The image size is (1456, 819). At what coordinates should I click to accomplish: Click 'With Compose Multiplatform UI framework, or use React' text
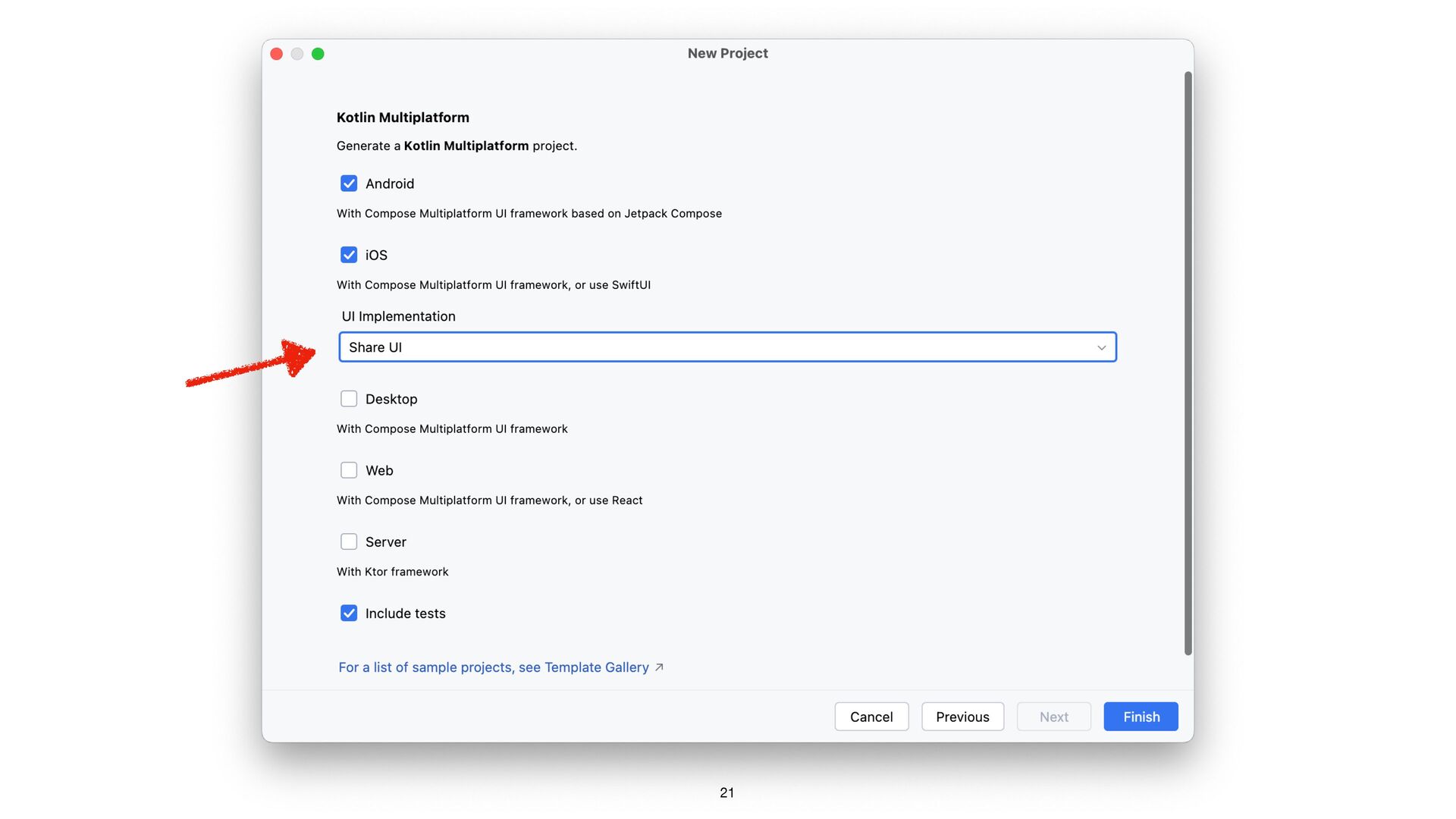click(489, 500)
